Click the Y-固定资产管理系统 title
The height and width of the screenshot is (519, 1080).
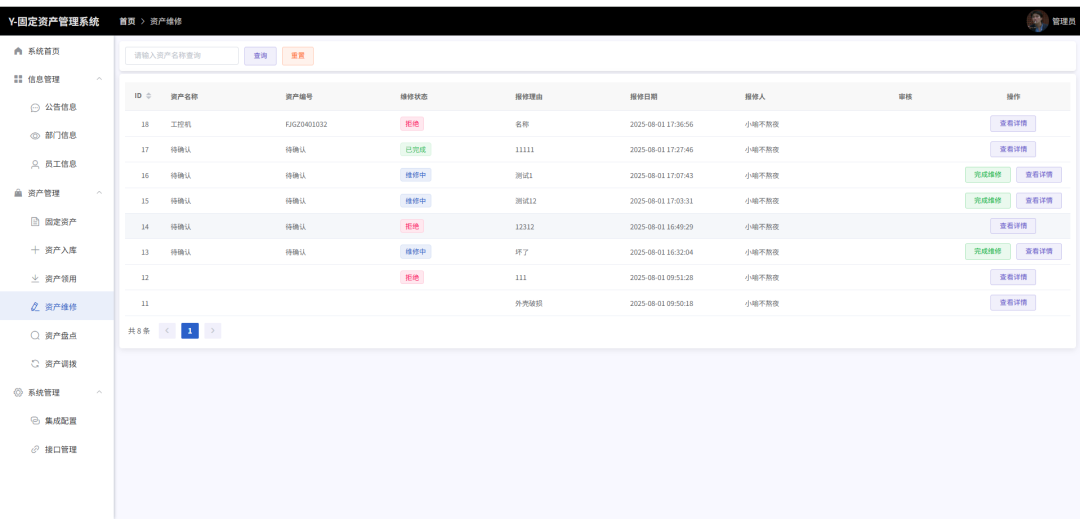tap(54, 21)
